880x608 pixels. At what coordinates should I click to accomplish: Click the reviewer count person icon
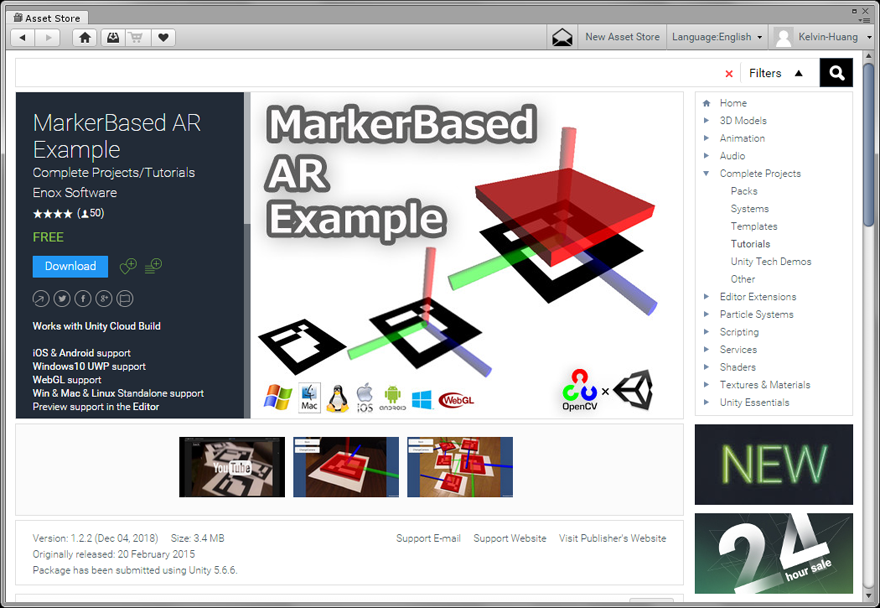(x=84, y=214)
